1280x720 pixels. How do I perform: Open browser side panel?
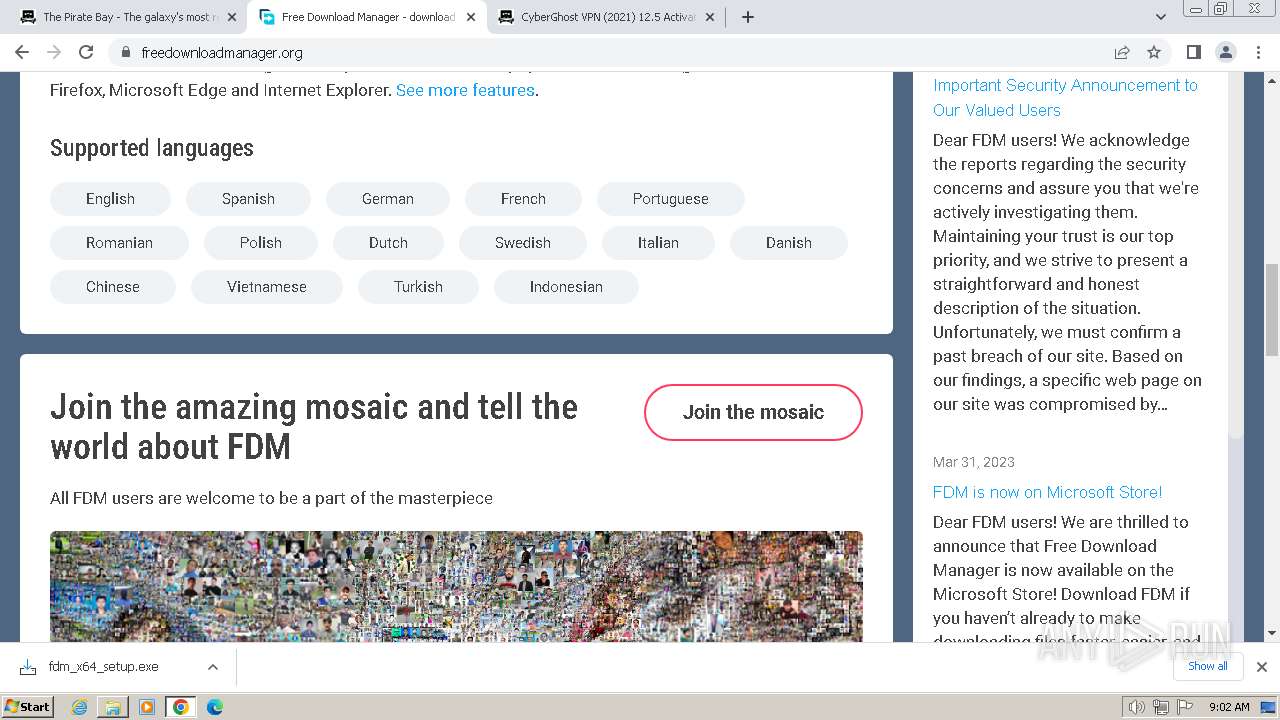[1193, 52]
